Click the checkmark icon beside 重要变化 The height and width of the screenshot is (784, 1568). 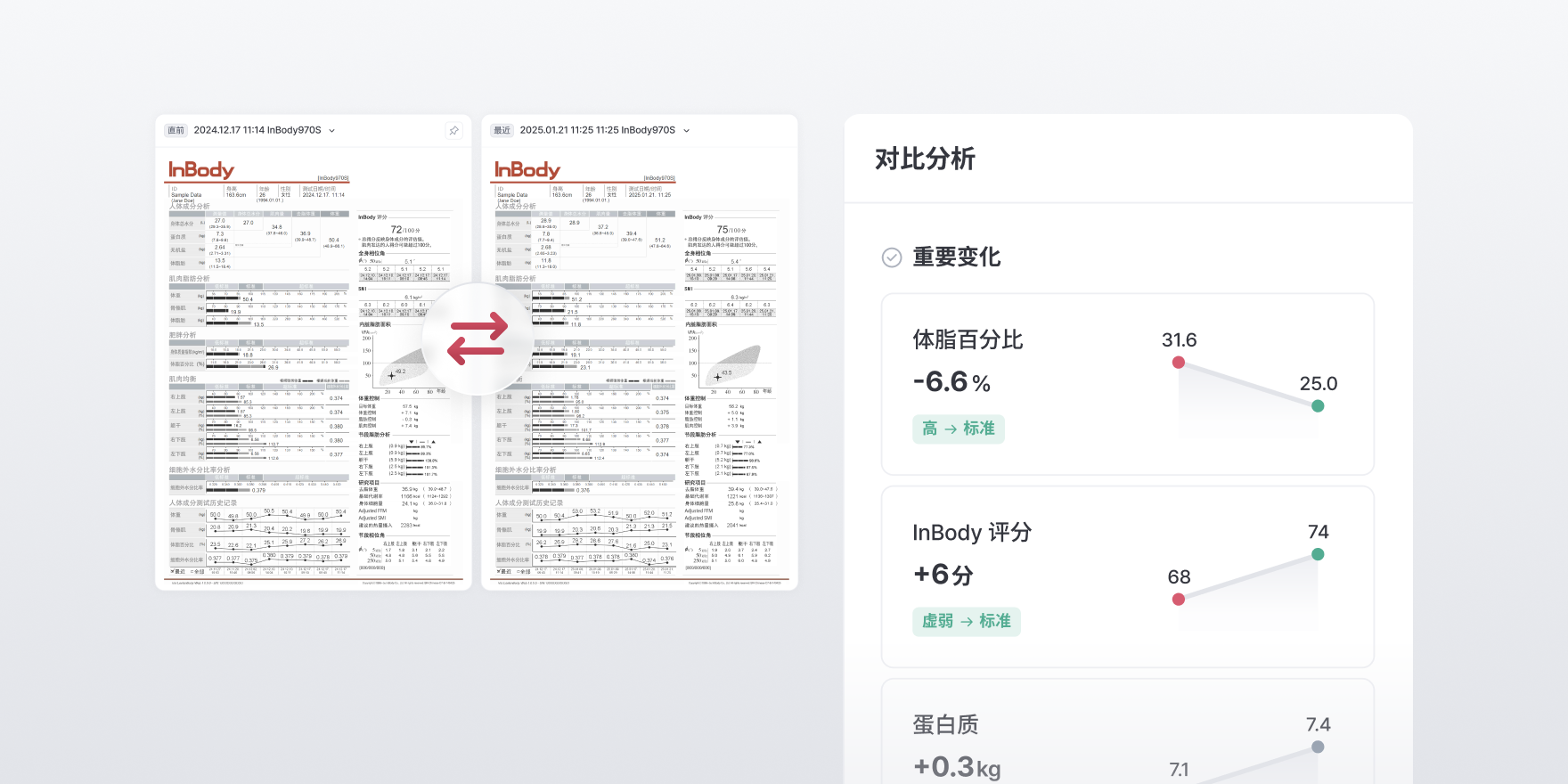[x=892, y=257]
